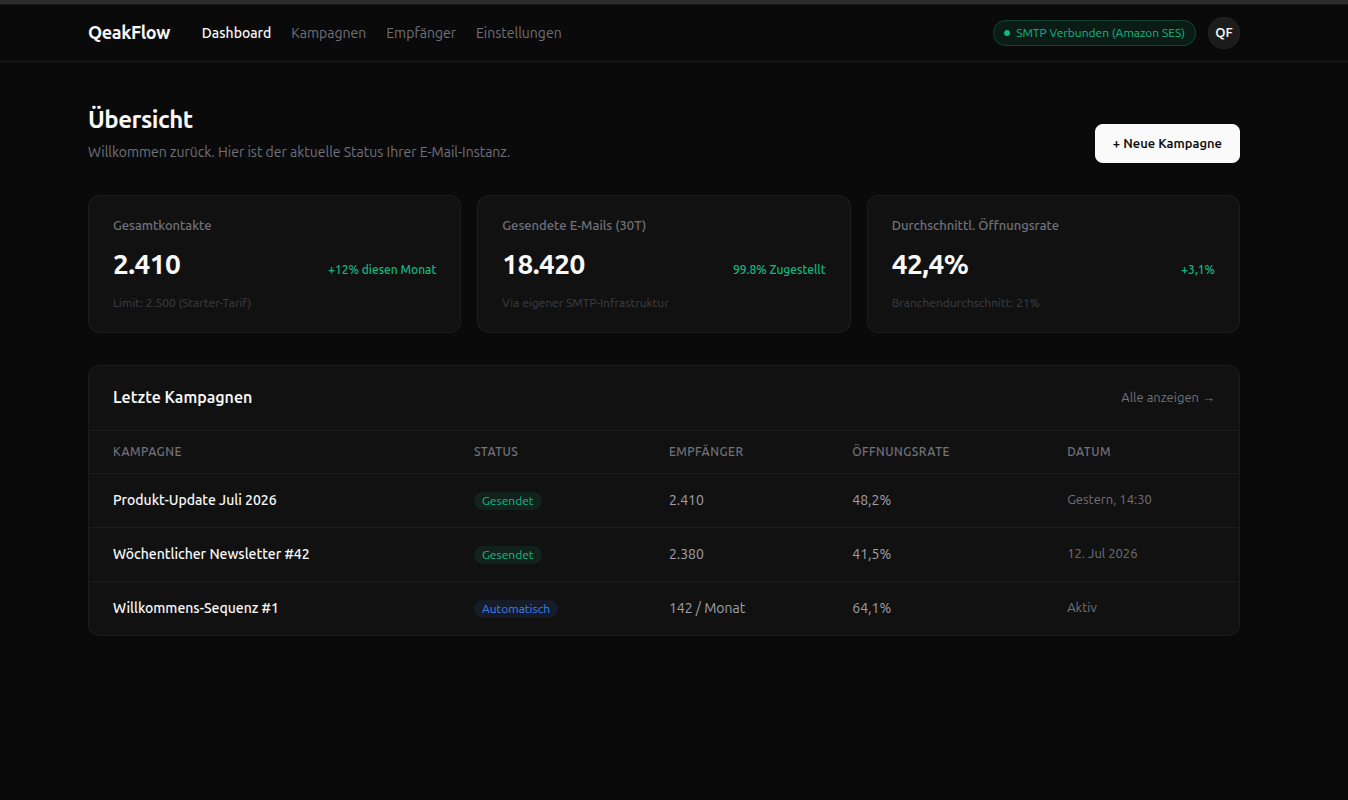Select the STATUS column header
This screenshot has height=800, width=1348.
coord(496,452)
